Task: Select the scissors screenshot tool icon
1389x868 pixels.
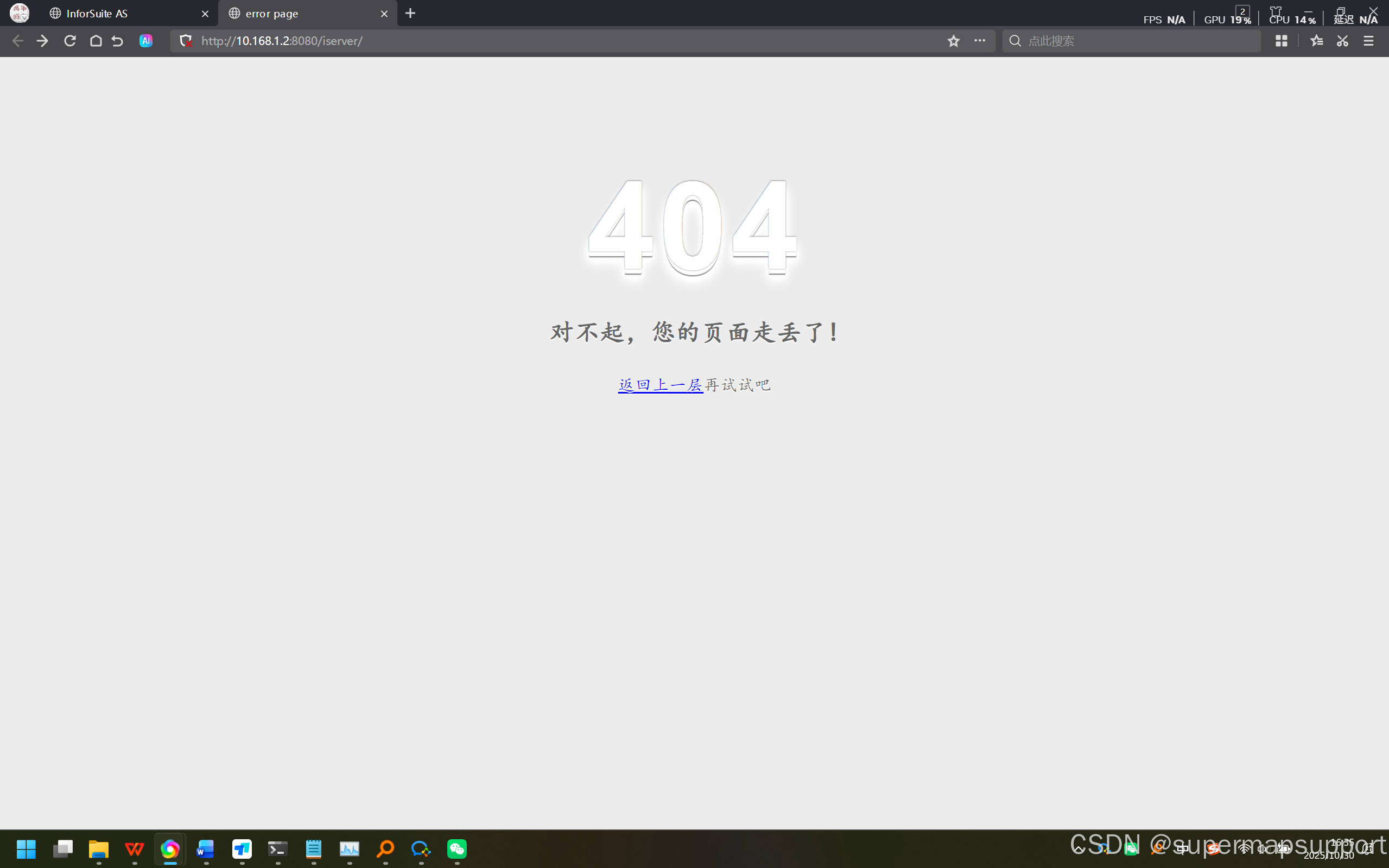Action: tap(1342, 41)
